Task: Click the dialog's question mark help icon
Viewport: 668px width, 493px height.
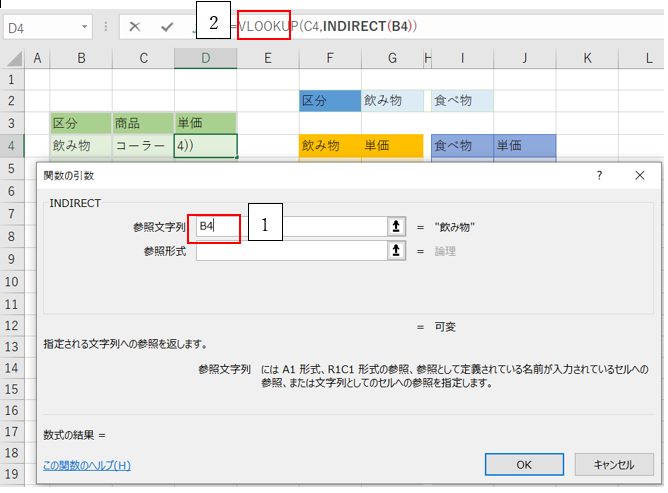Action: [x=599, y=175]
